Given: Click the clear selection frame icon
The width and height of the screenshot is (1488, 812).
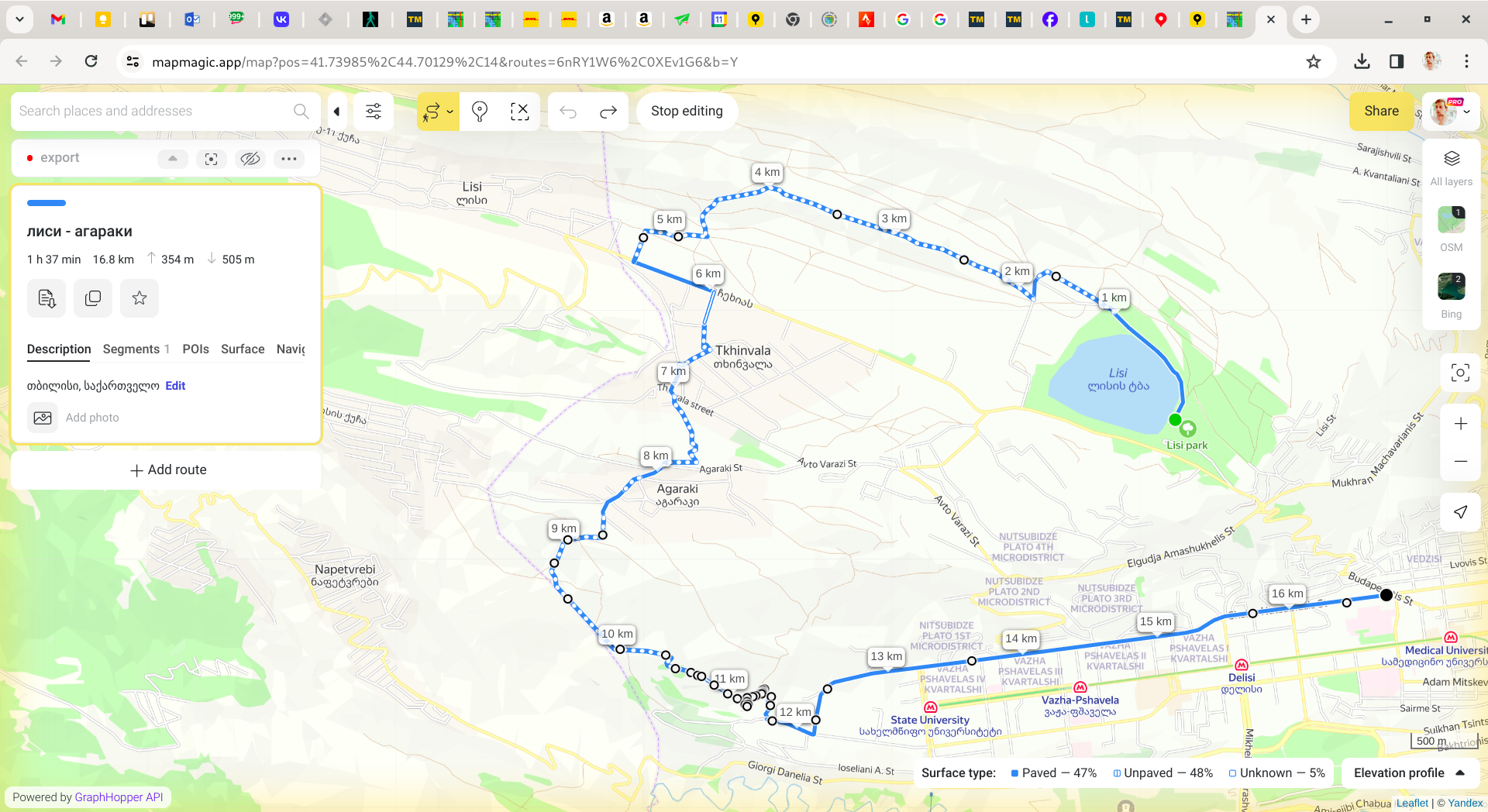Looking at the screenshot, I should (x=519, y=112).
